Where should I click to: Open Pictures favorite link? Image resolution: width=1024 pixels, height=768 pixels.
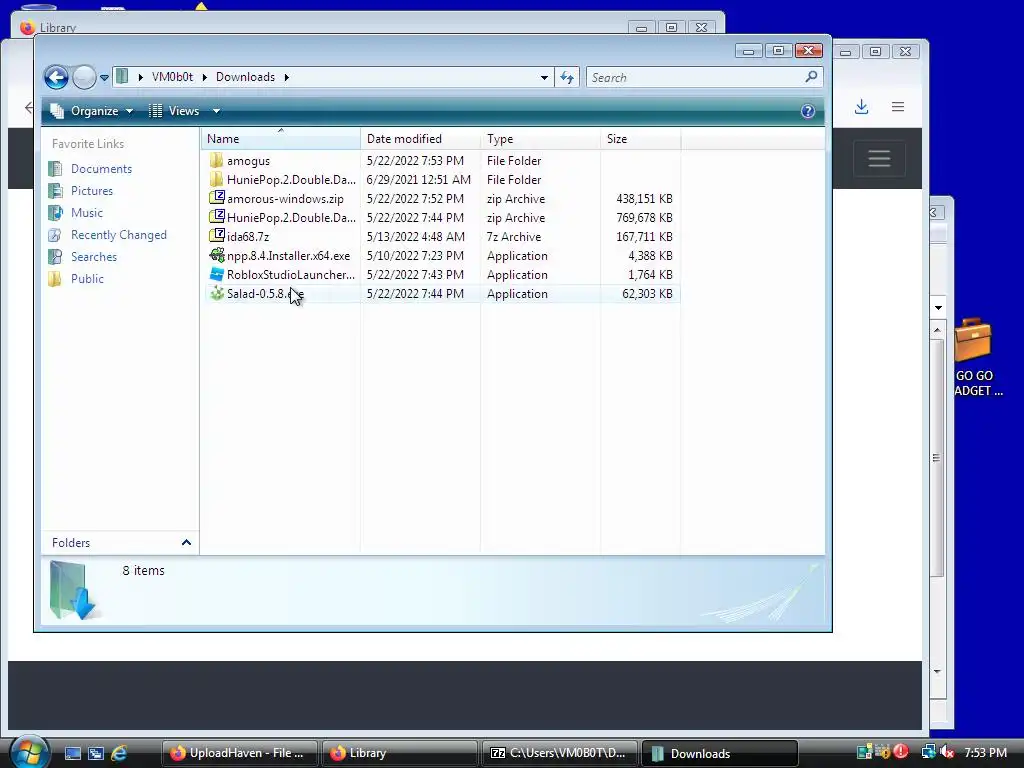point(92,191)
